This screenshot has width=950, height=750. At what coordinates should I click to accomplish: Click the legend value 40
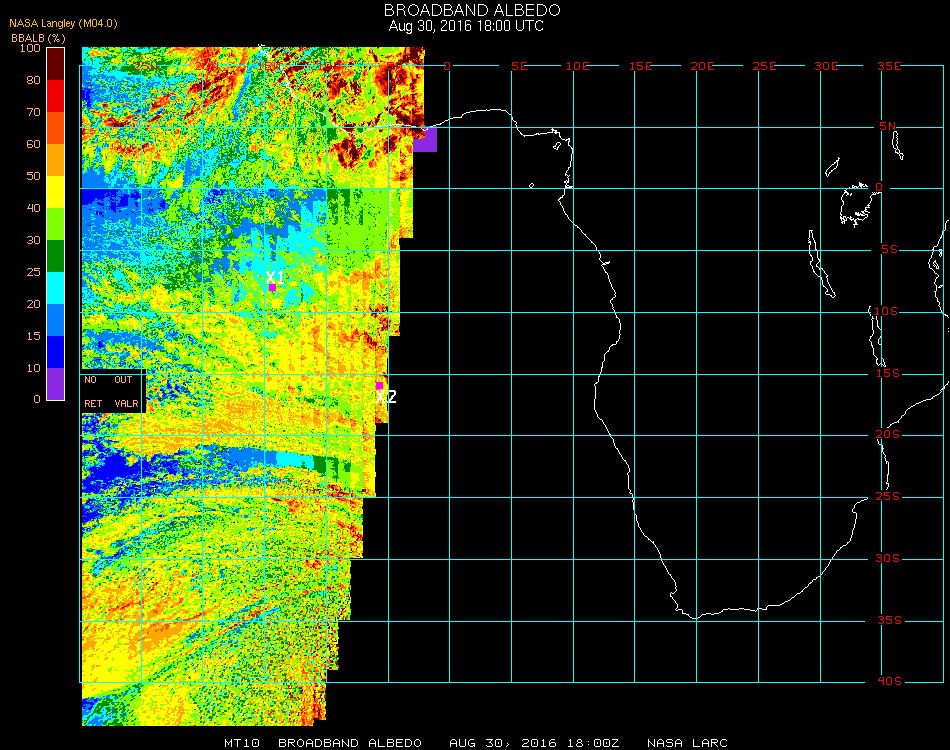(33, 208)
